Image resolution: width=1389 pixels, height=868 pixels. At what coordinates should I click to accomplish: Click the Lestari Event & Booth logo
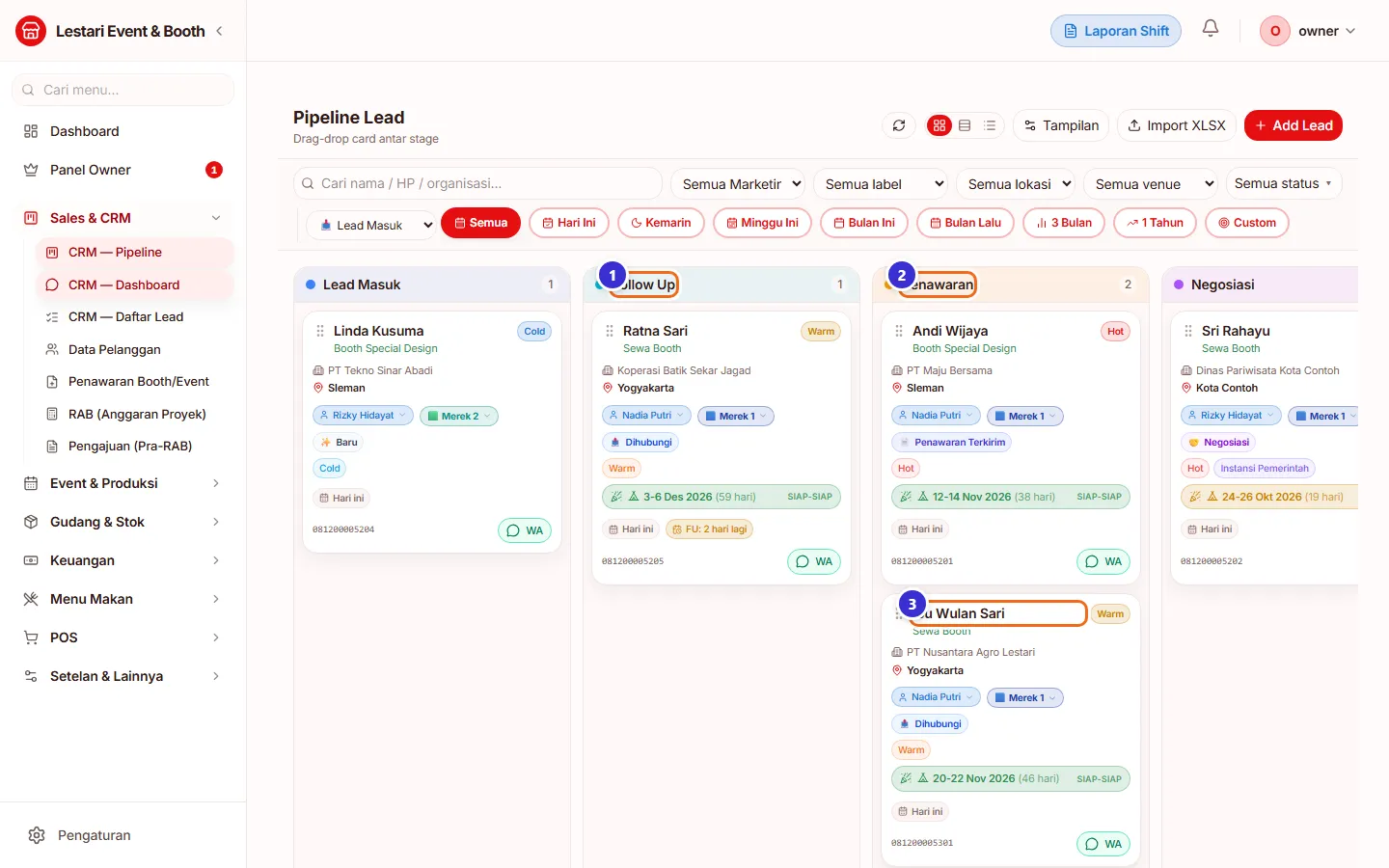(x=31, y=31)
